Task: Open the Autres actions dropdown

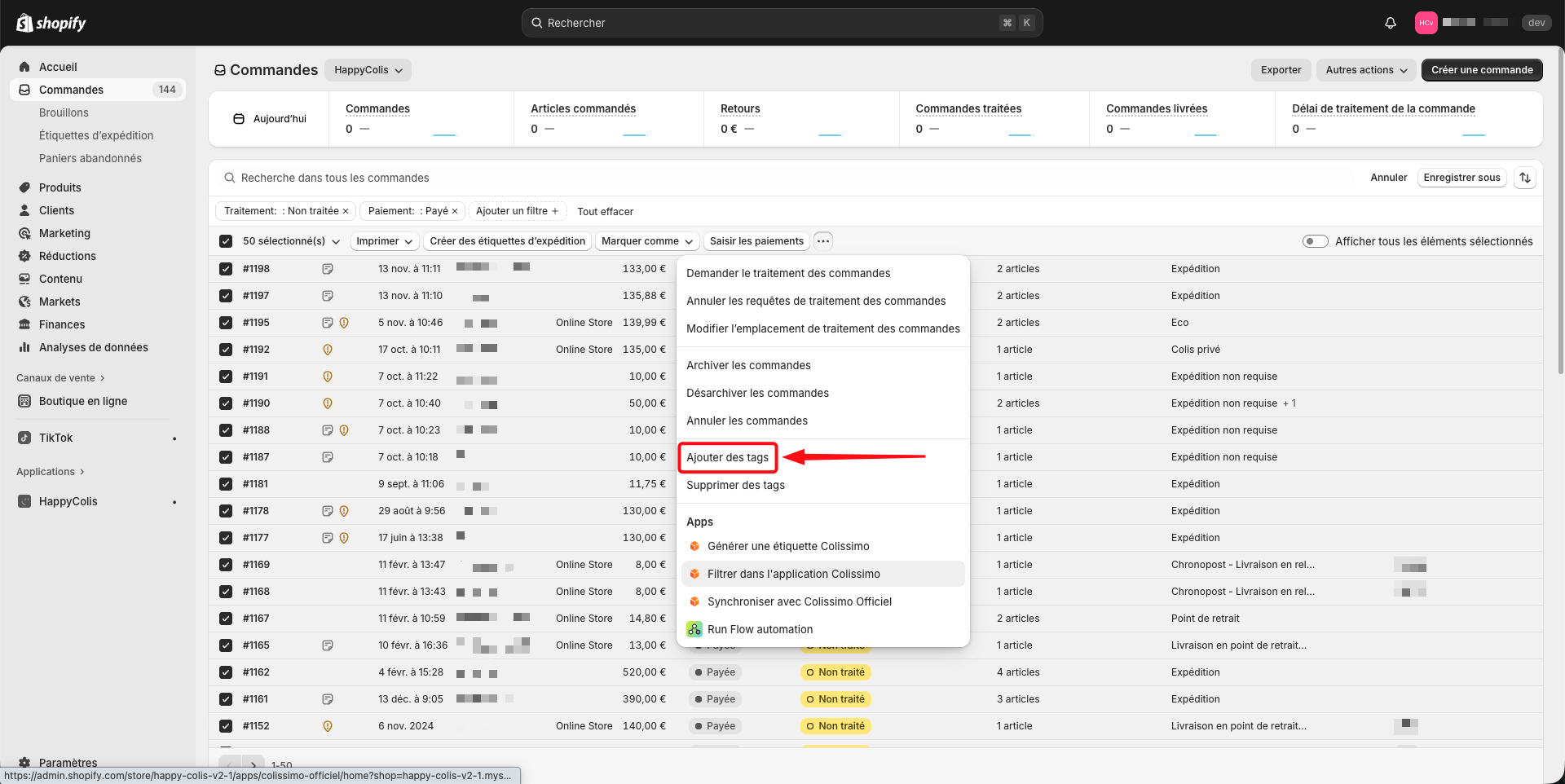Action: (x=1366, y=70)
